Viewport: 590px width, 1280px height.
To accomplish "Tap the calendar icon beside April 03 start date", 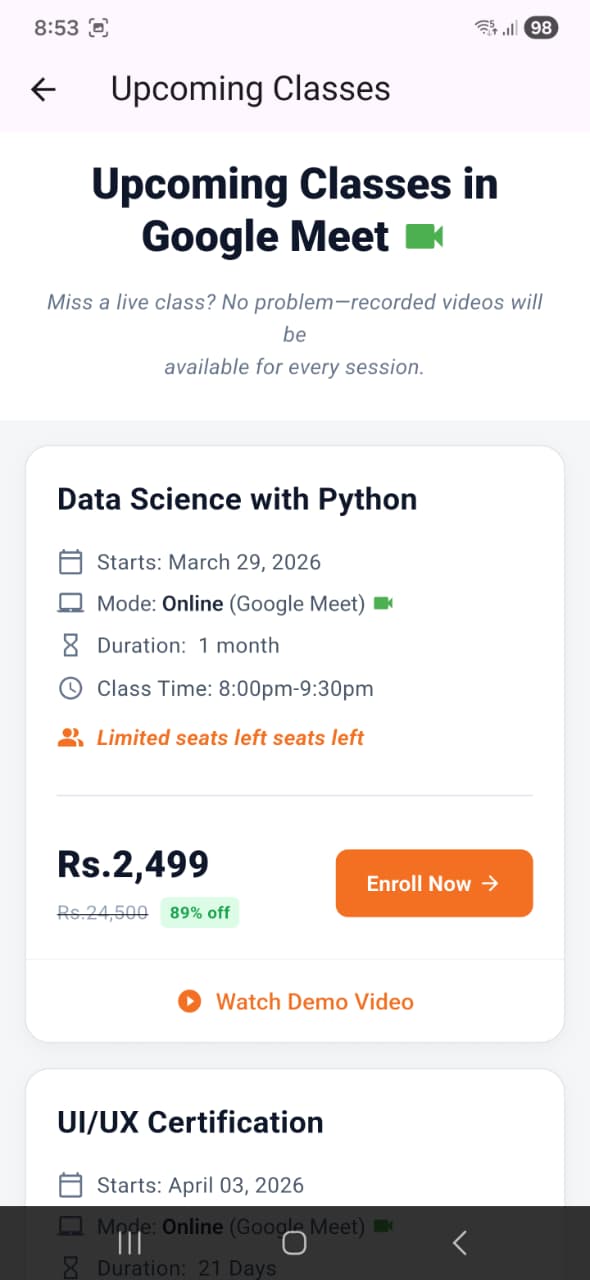I will [x=70, y=1184].
